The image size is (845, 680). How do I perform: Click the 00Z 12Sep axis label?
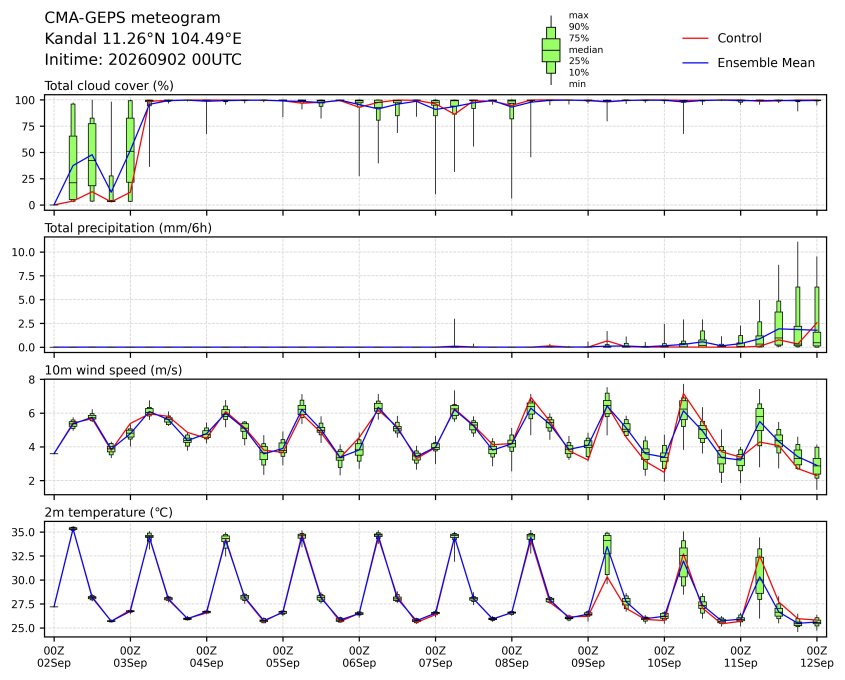coord(817,657)
